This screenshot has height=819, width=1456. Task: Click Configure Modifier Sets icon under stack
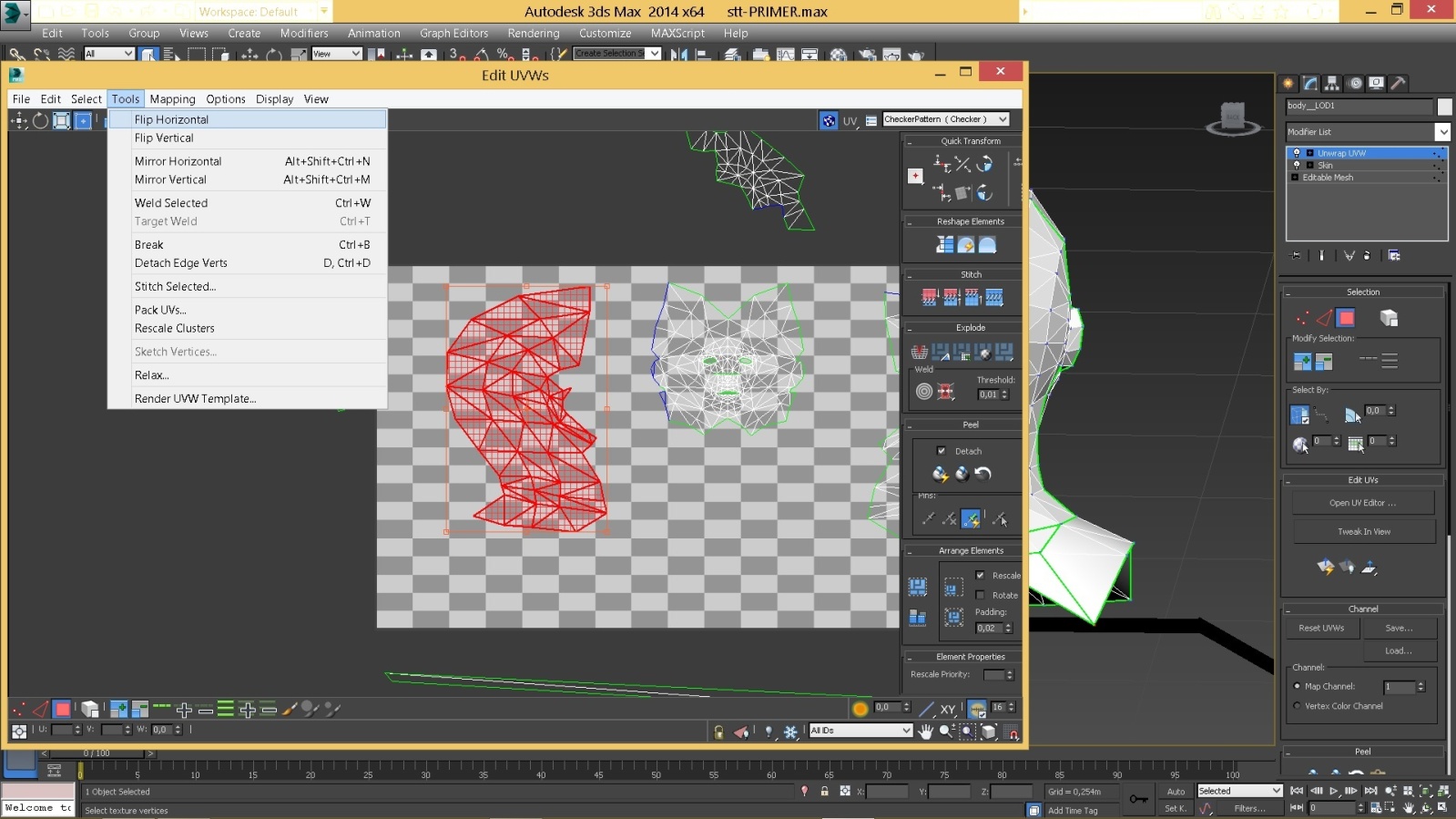point(1394,256)
